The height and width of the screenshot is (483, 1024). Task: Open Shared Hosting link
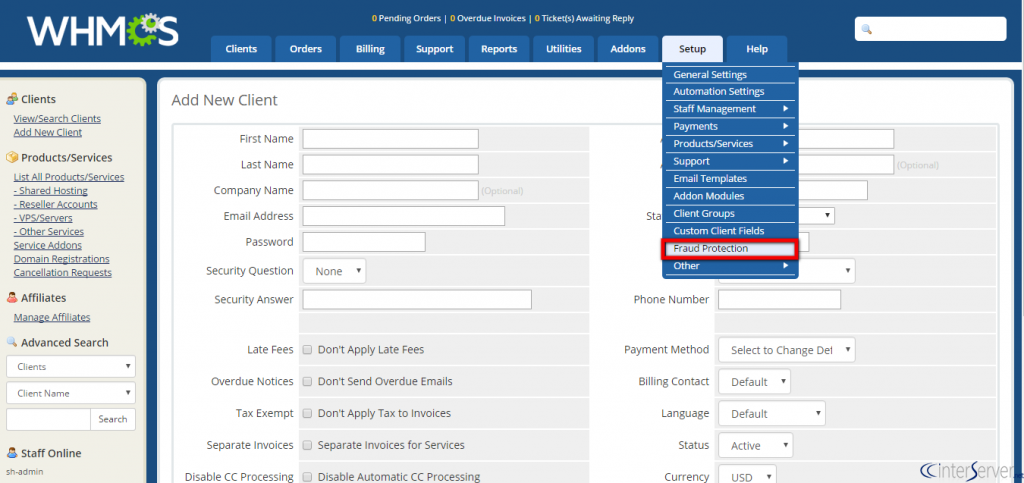tap(50, 191)
